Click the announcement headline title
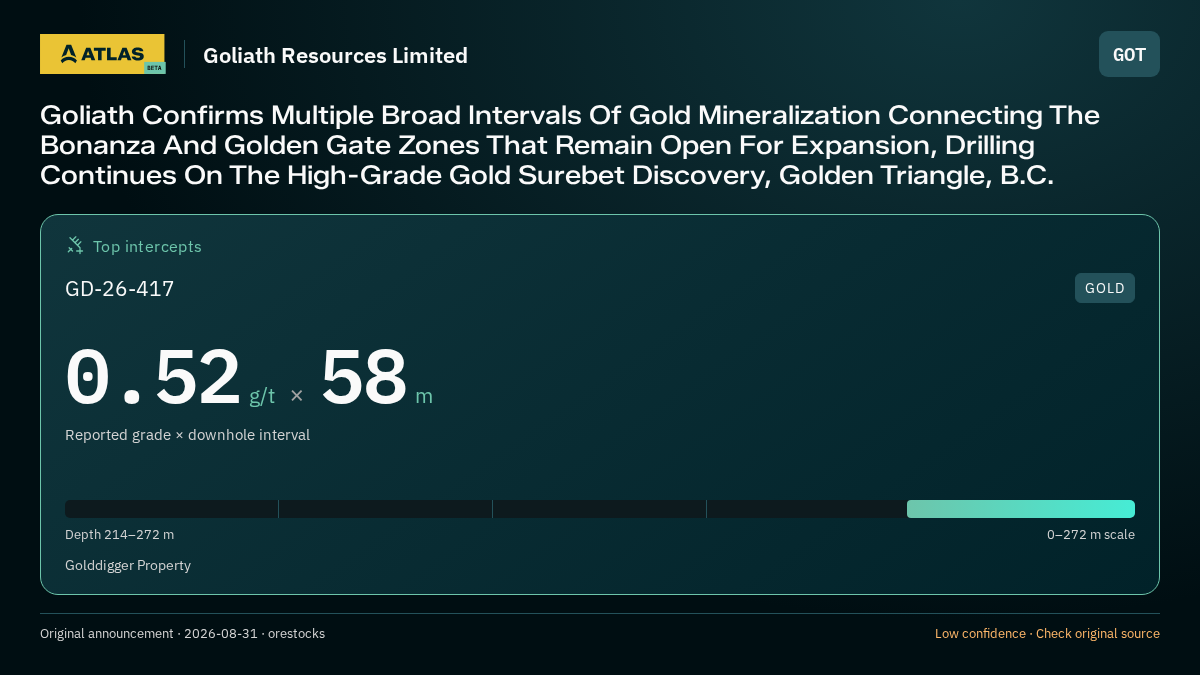The width and height of the screenshot is (1200, 675). [570, 146]
